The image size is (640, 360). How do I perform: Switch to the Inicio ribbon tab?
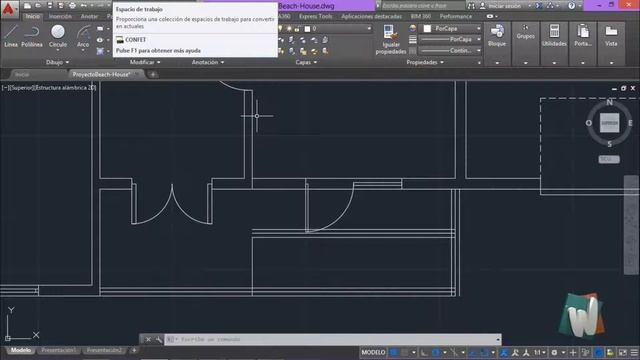tap(33, 16)
